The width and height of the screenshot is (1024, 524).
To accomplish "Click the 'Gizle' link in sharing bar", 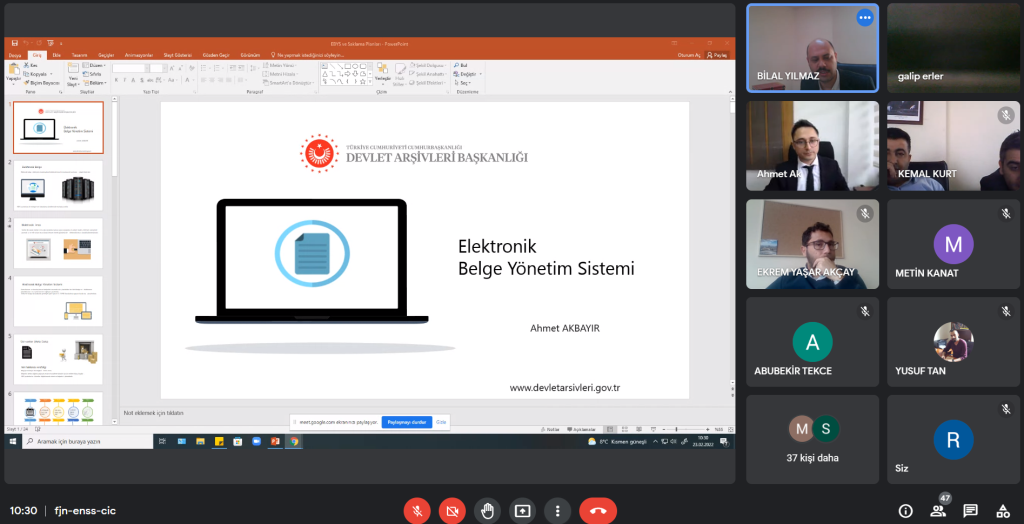I will coord(441,422).
